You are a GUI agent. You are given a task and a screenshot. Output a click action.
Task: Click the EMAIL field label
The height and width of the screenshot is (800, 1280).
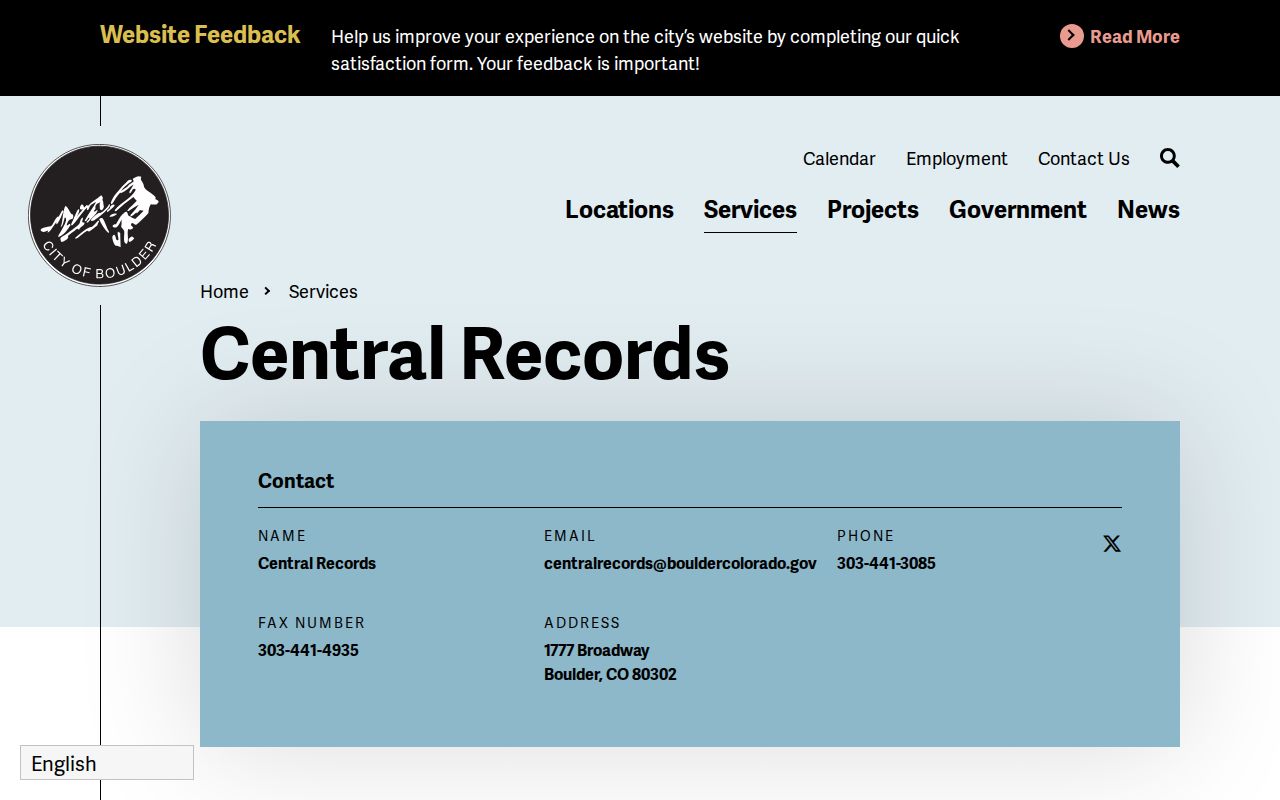click(570, 536)
